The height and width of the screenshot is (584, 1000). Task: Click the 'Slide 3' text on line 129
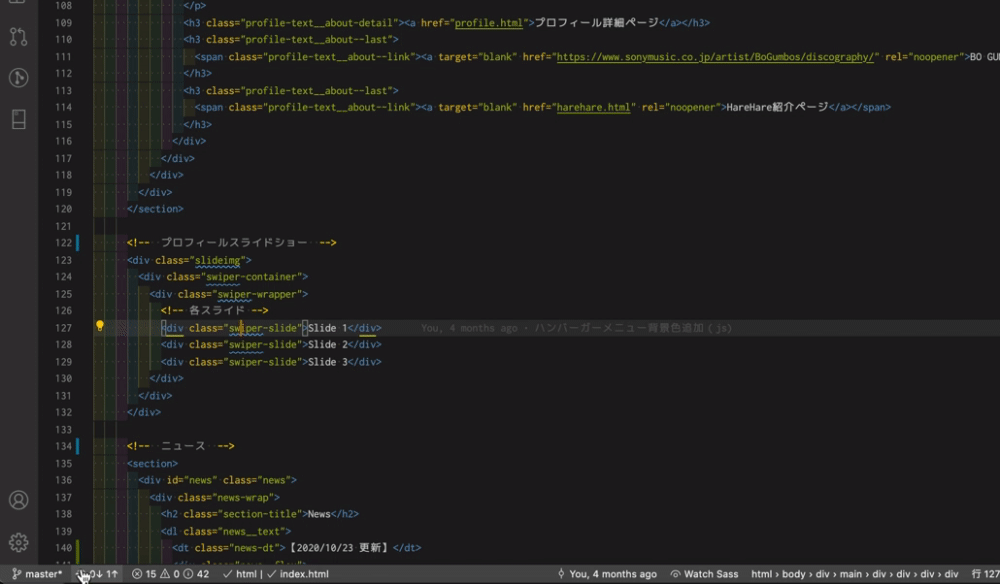(327, 361)
